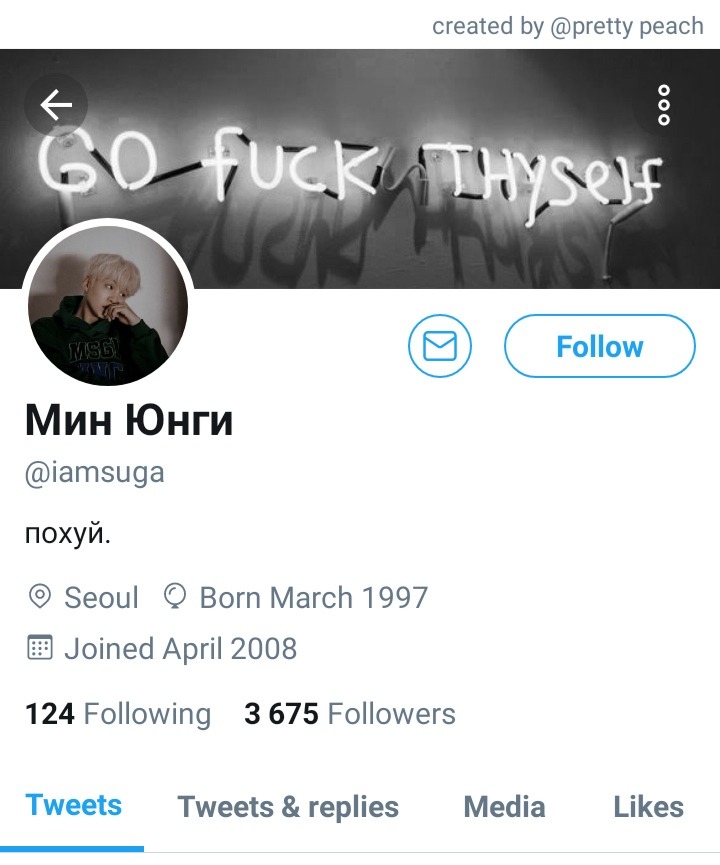Viewport: 720px width, 865px height.
Task: Click the Seoul location text
Action: [101, 597]
